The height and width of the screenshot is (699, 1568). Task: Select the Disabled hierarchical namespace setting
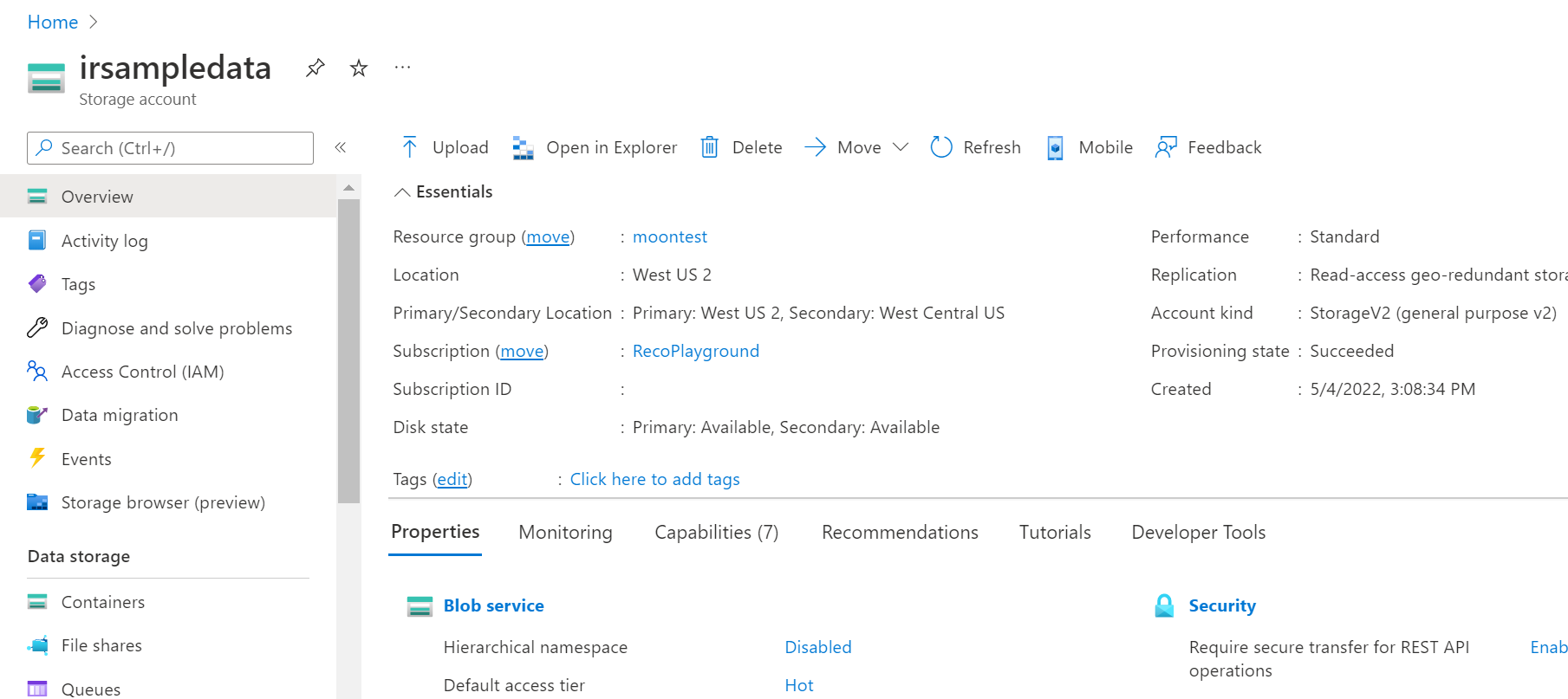point(818,647)
